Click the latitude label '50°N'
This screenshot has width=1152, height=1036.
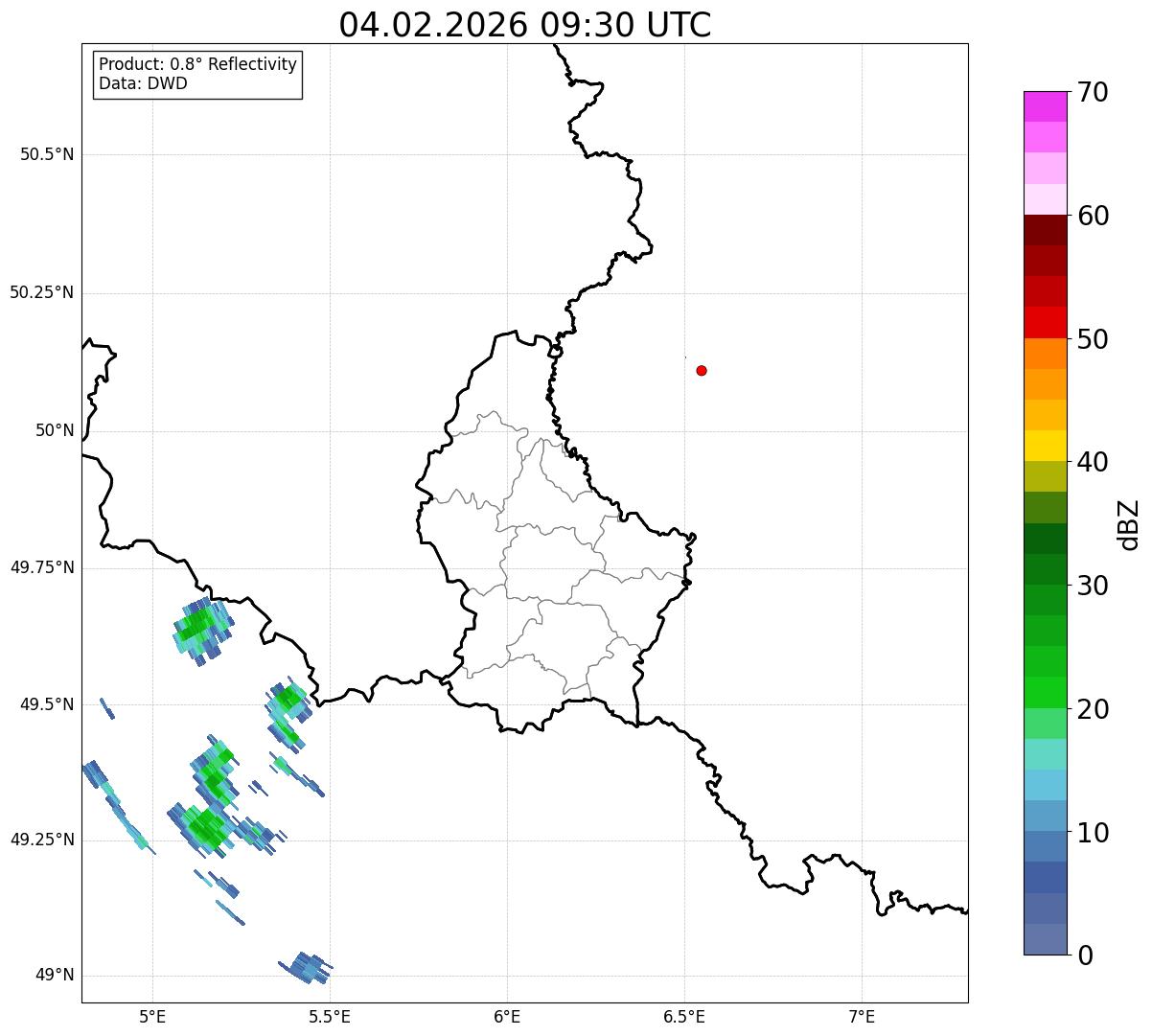[x=55, y=430]
